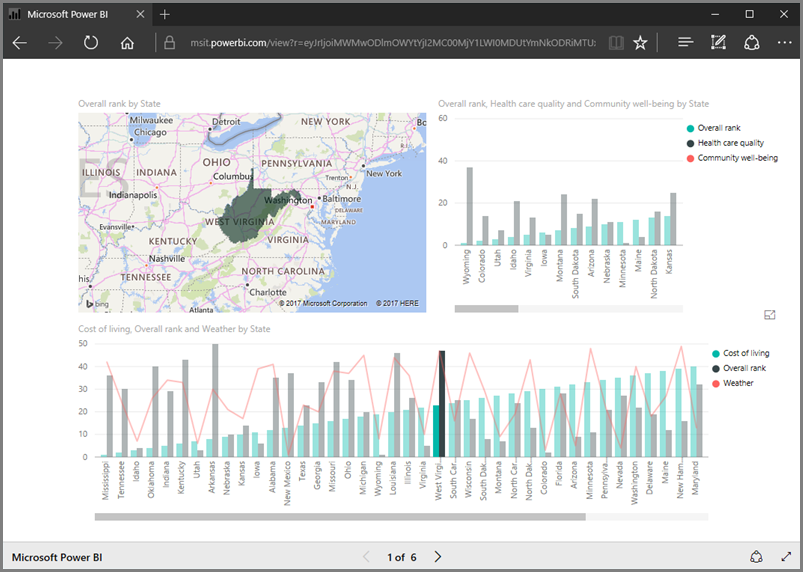
Task: Select Health care quality legend entry
Action: pos(730,143)
